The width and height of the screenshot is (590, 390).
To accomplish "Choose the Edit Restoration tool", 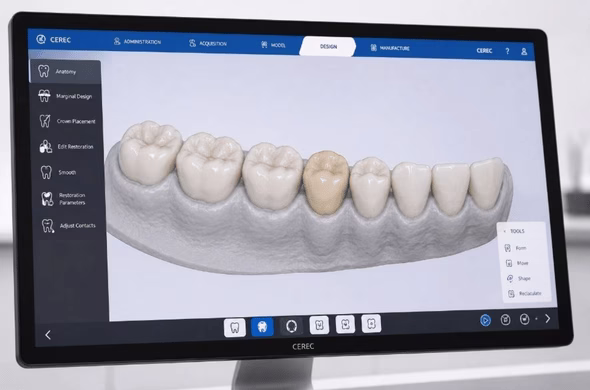I will [x=67, y=146].
